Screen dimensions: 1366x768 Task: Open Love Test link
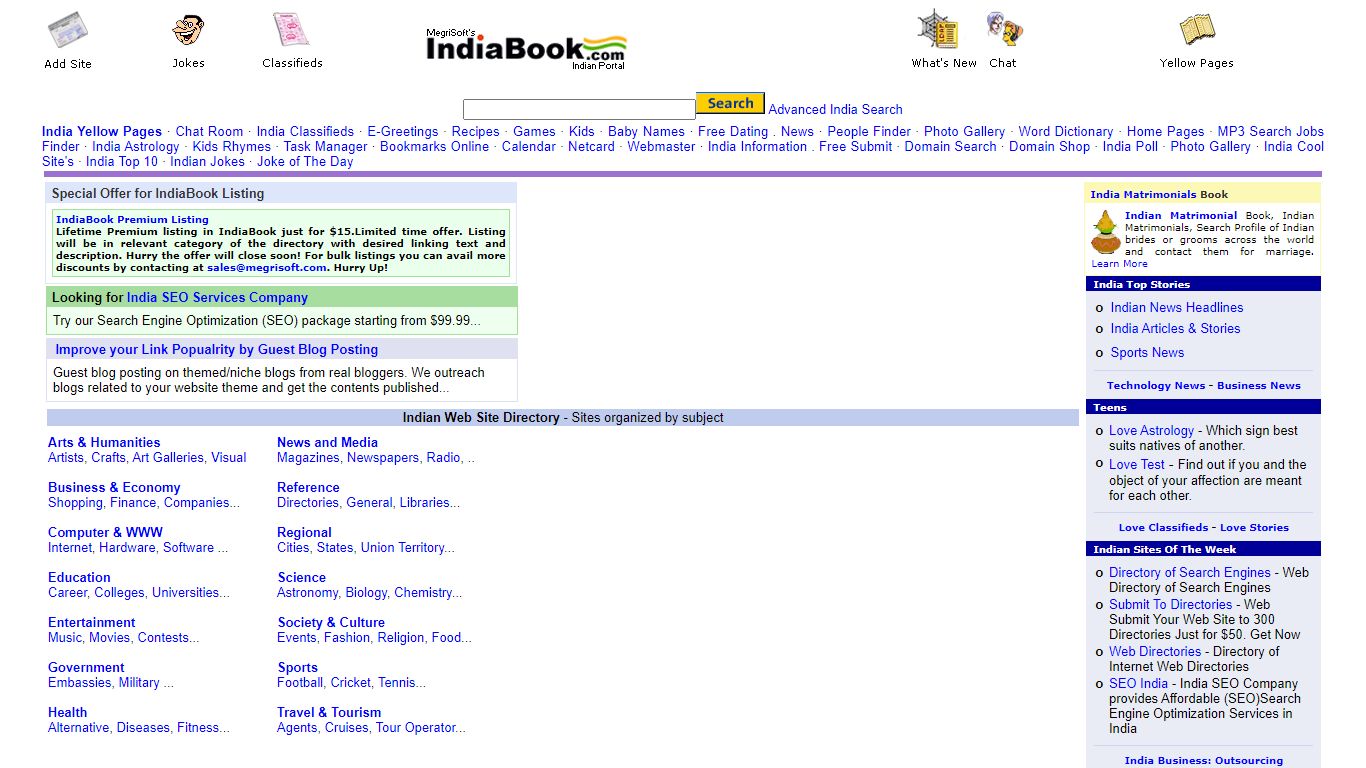(x=1137, y=464)
